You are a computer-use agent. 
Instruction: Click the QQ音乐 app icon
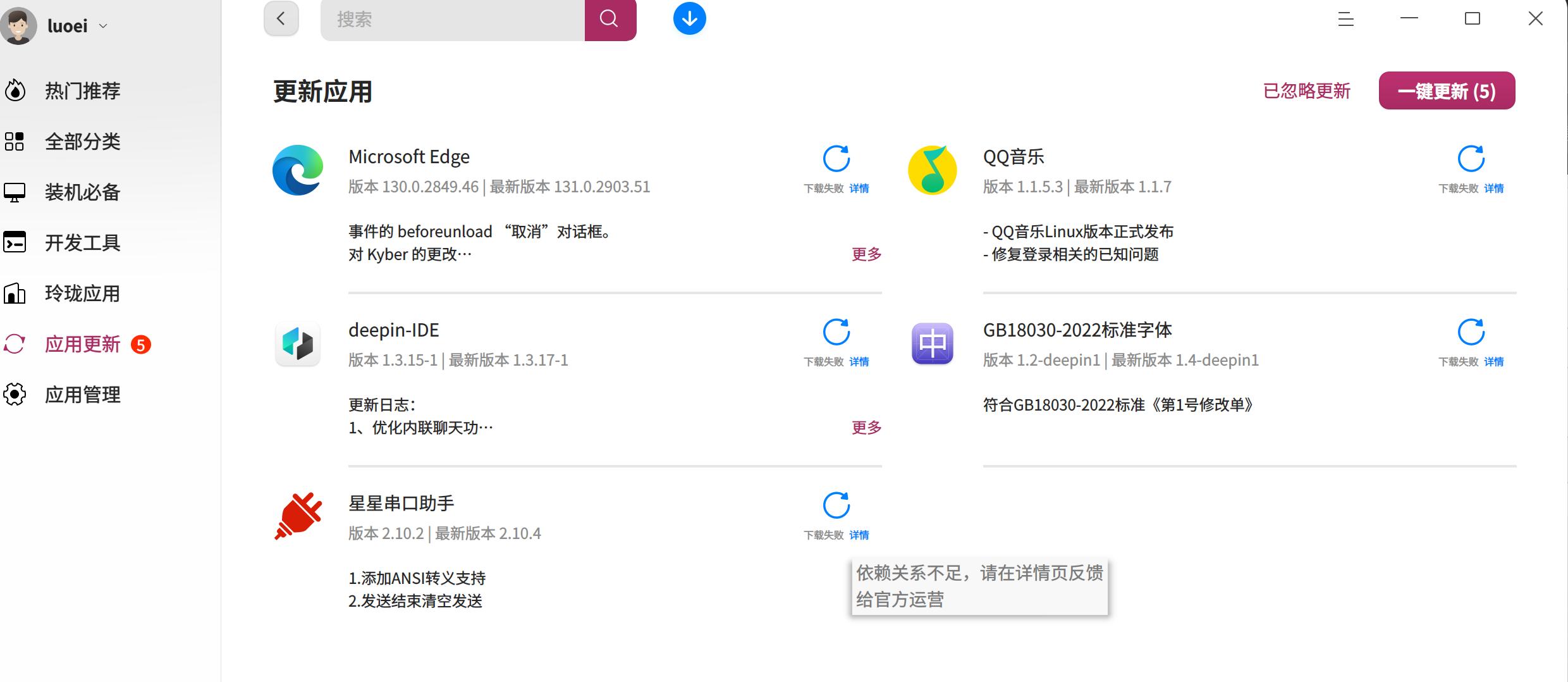tap(933, 170)
